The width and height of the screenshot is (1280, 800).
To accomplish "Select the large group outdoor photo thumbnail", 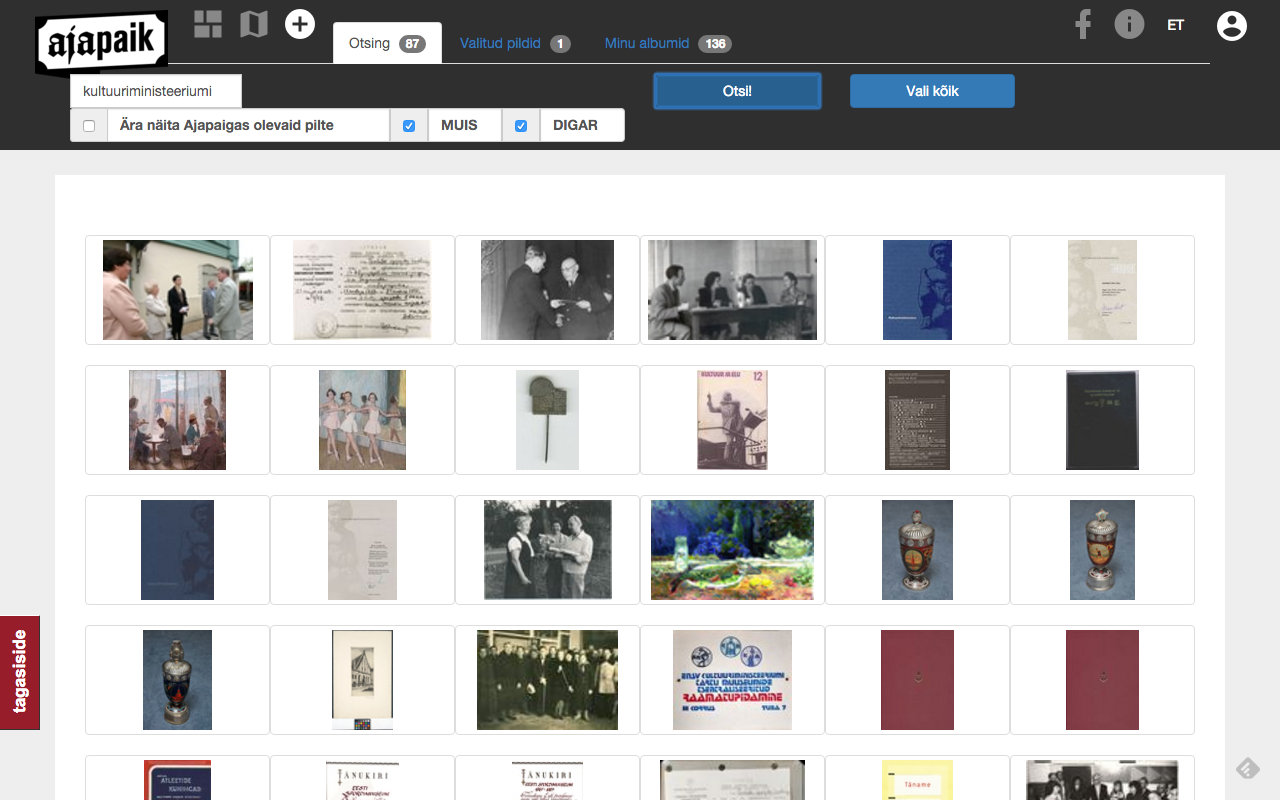I will click(547, 680).
